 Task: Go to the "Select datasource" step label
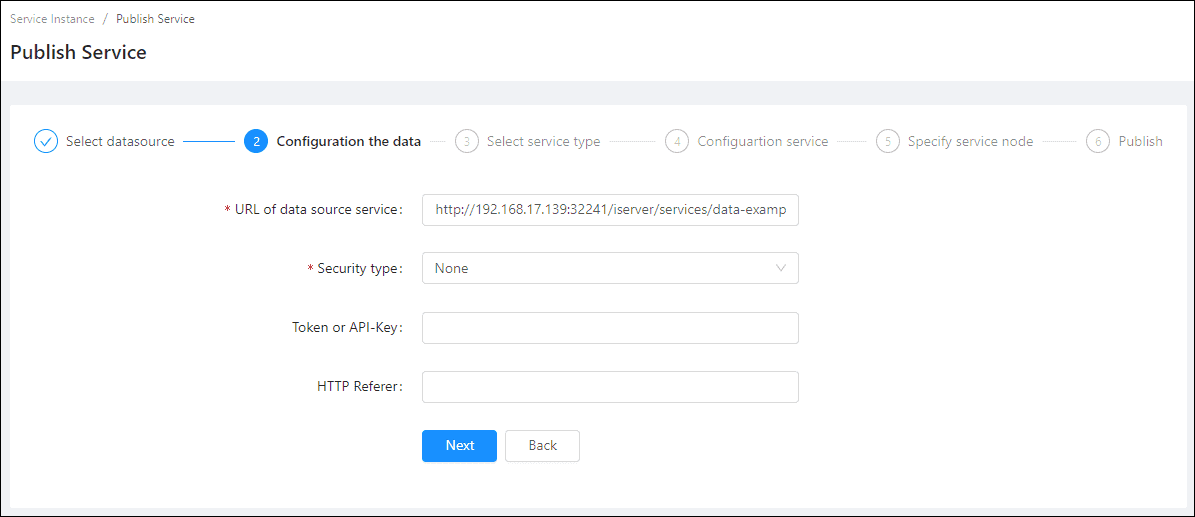[120, 141]
